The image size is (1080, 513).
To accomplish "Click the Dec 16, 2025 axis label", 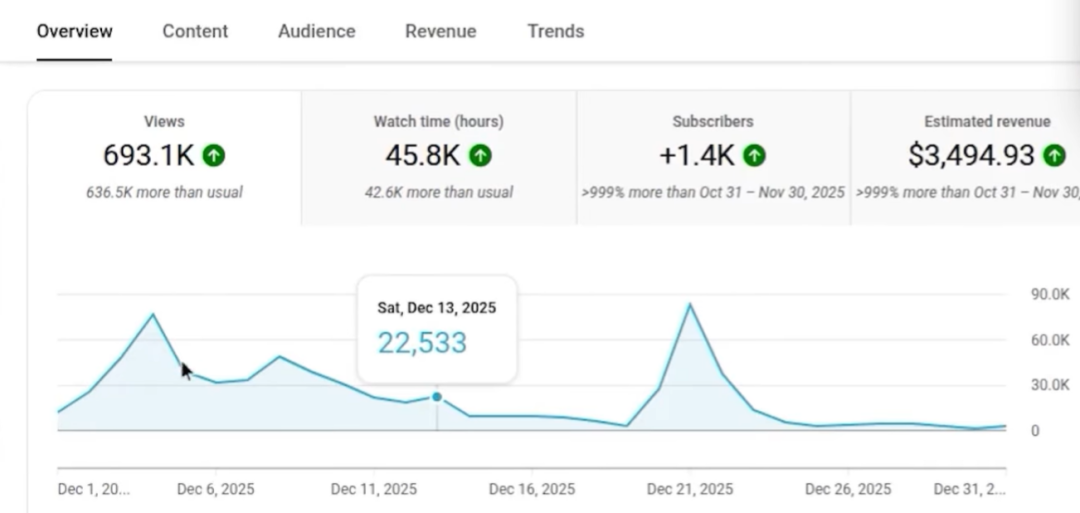I will click(531, 489).
